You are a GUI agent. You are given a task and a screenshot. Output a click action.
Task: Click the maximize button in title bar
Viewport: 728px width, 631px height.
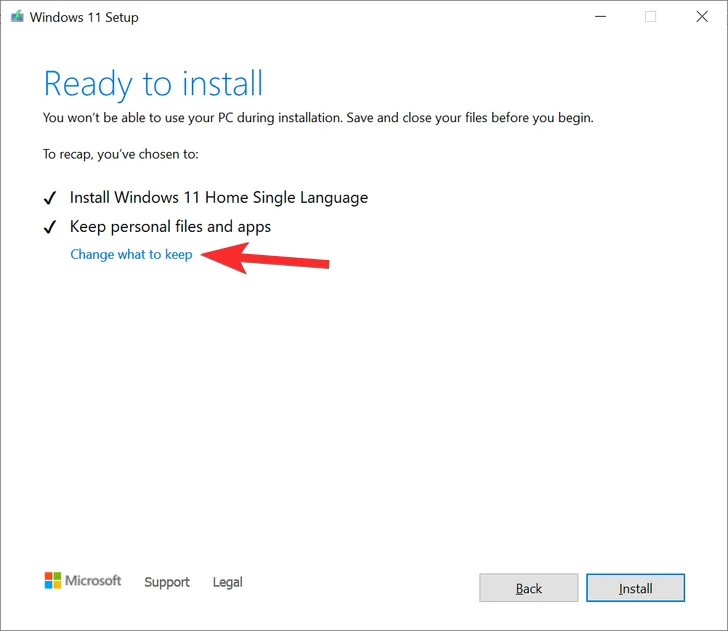coord(650,17)
